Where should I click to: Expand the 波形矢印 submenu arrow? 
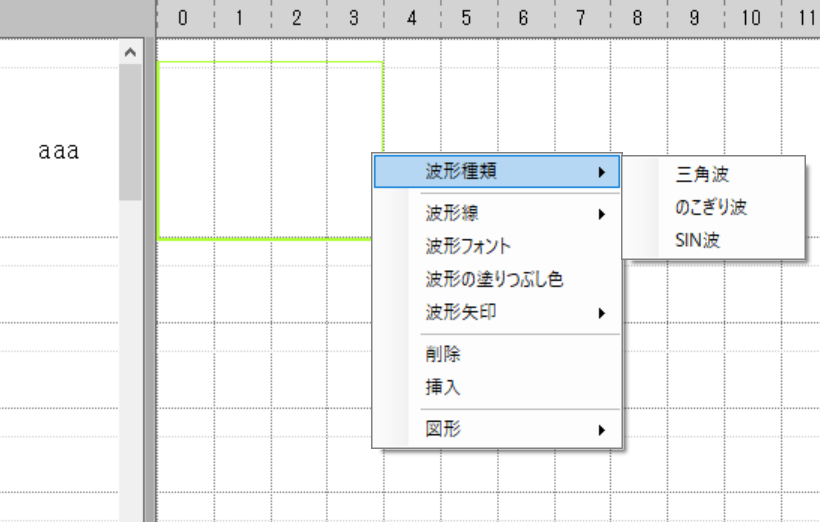click(x=601, y=312)
